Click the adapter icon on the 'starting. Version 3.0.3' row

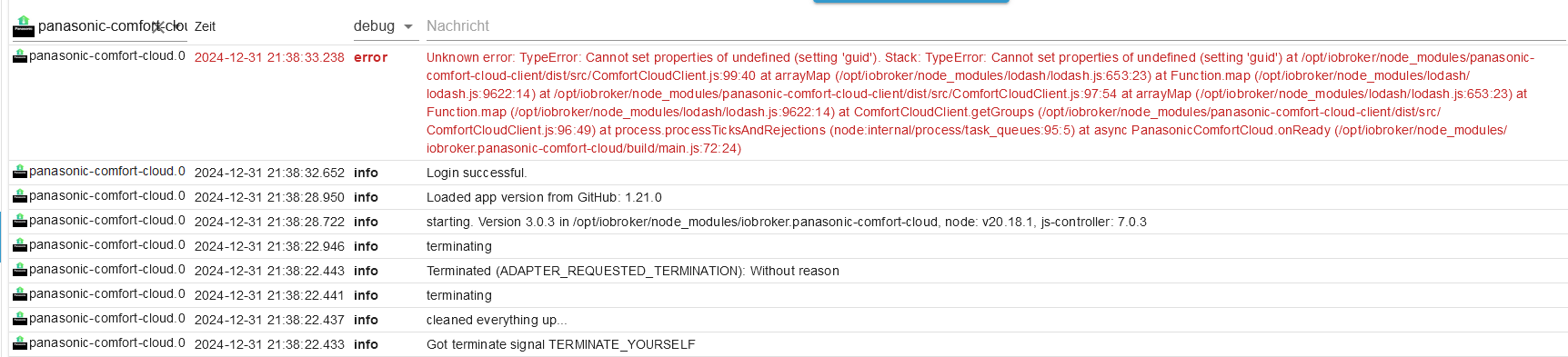(19, 221)
